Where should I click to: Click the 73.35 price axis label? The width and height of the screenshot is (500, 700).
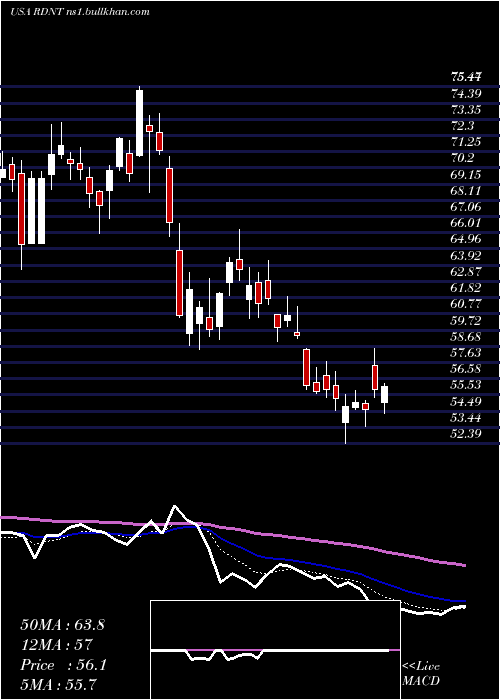(466, 109)
